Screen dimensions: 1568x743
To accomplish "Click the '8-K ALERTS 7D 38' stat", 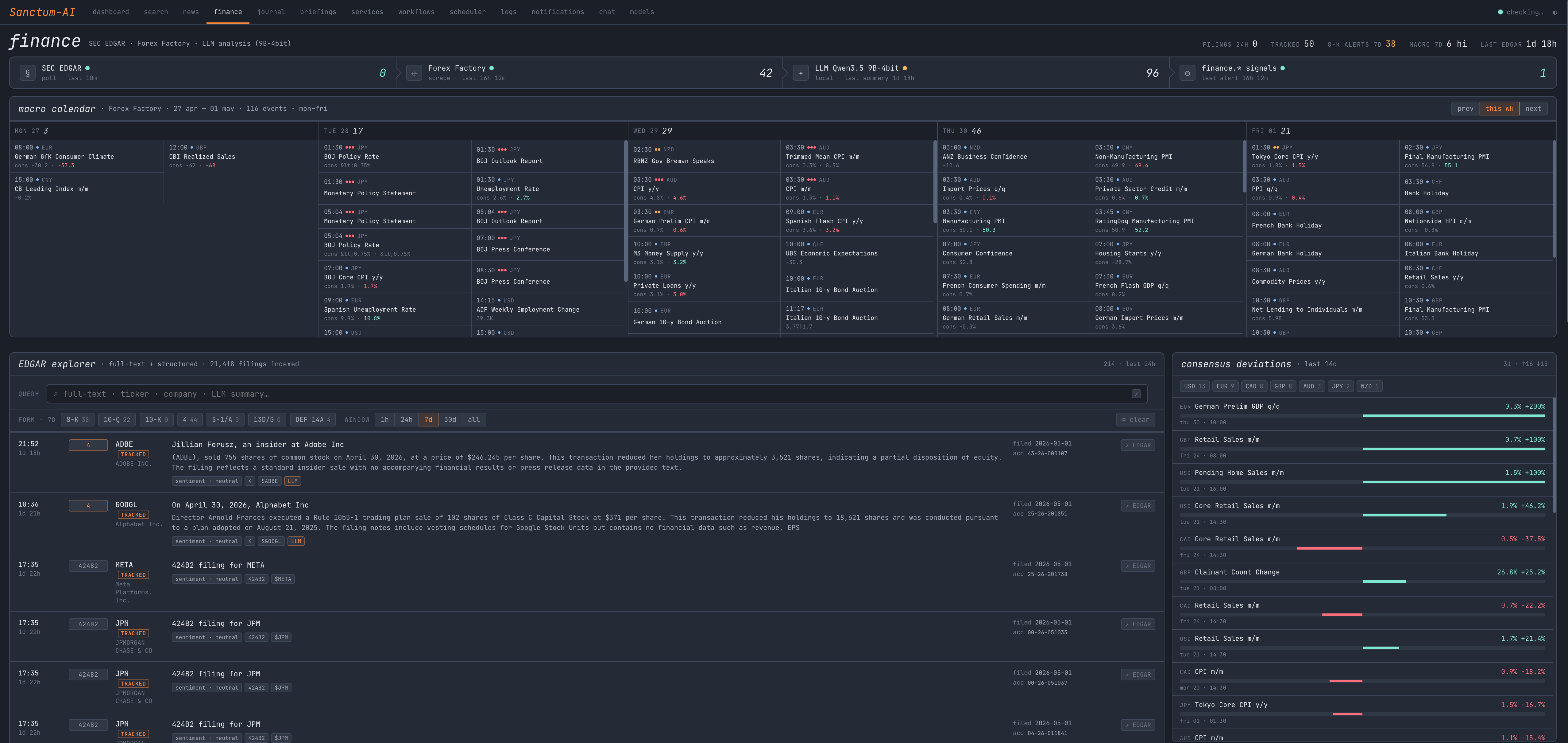I will (1361, 44).
